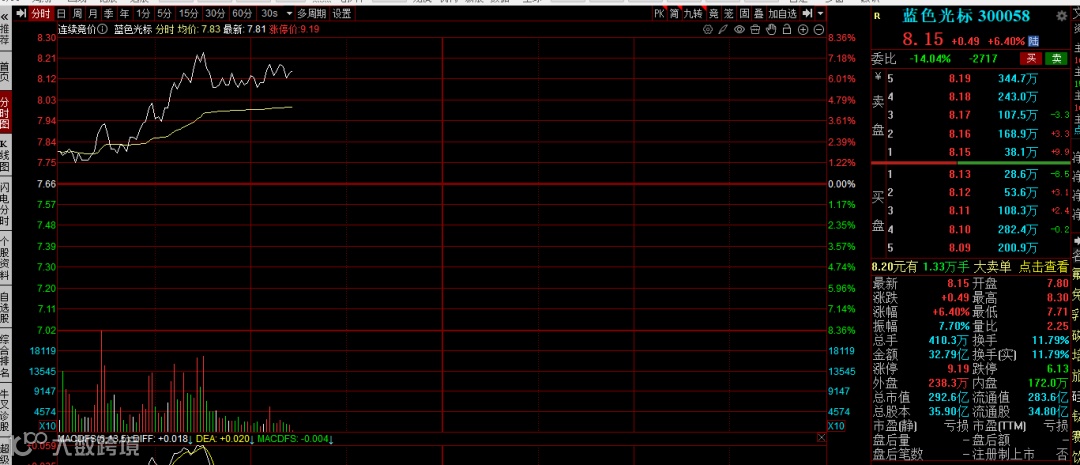This screenshot has height=465, width=1080.
Task: Switch to the 周 weekly chart tab
Action: click(77, 14)
